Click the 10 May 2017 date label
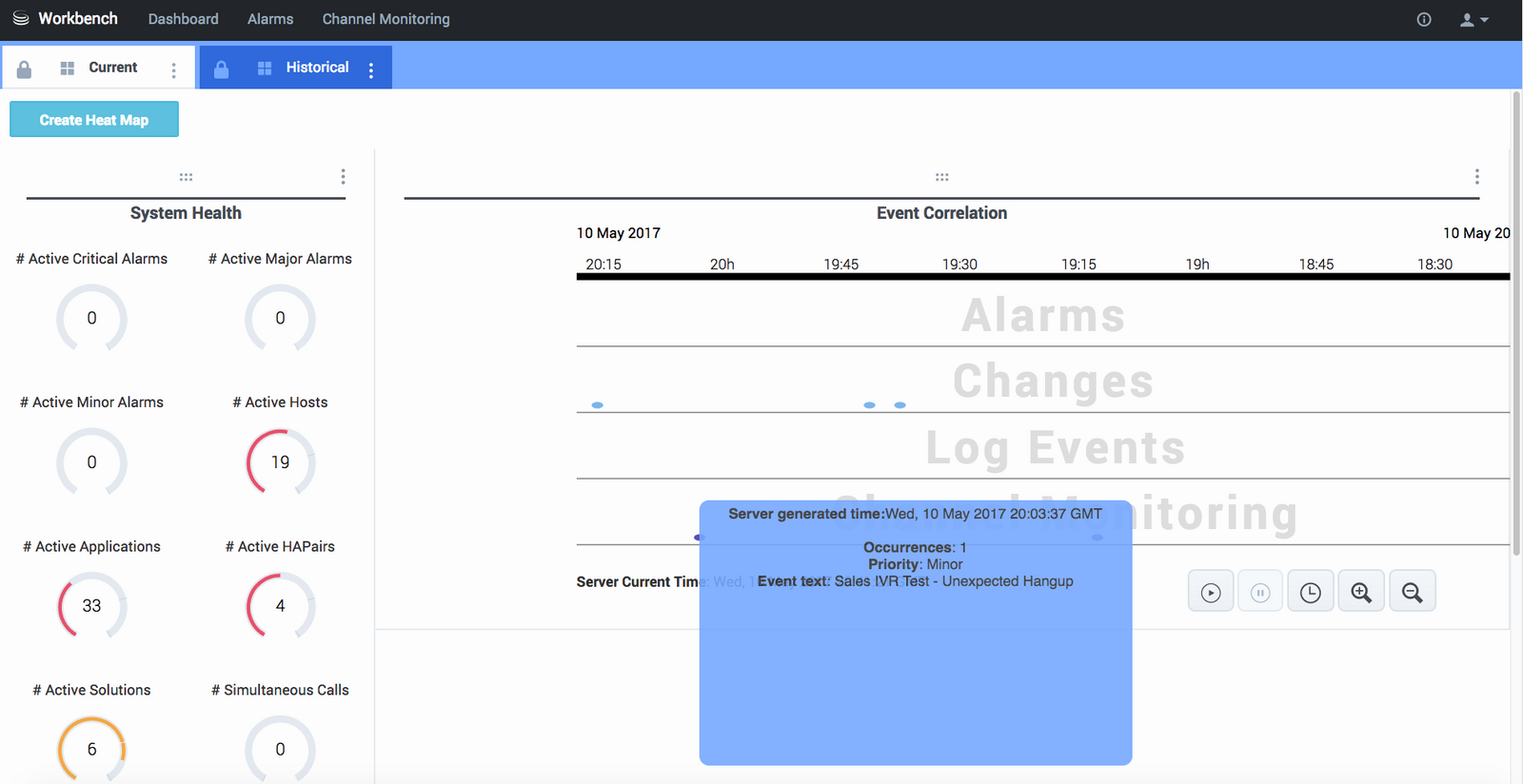Viewport: 1523px width, 784px height. (618, 233)
